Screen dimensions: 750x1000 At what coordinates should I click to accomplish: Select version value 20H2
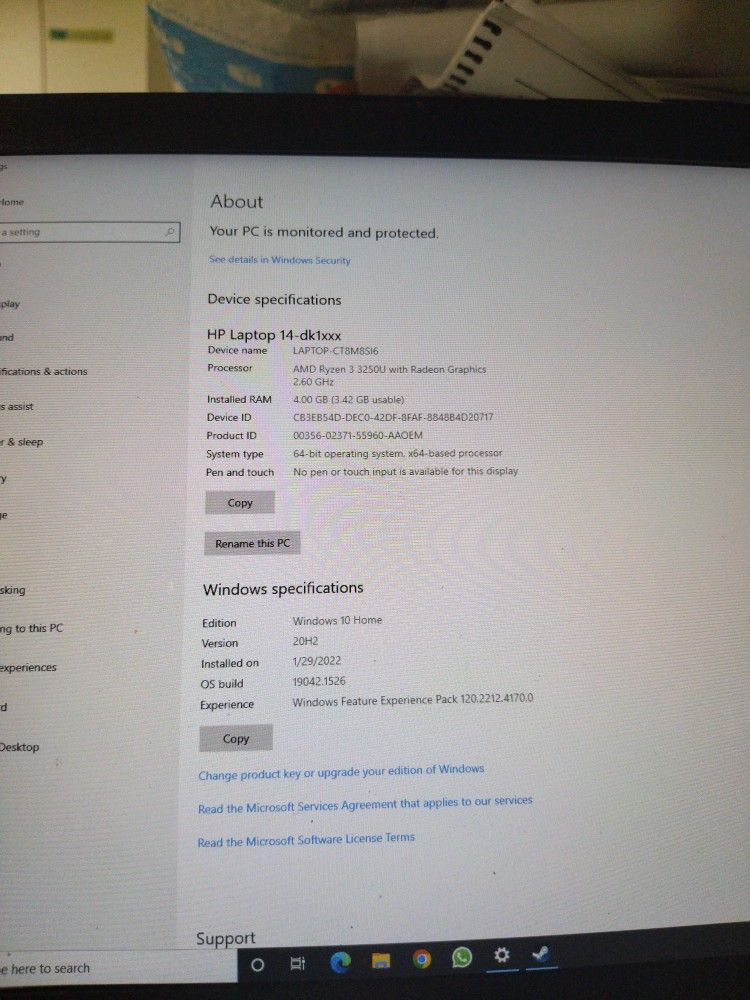coord(305,641)
